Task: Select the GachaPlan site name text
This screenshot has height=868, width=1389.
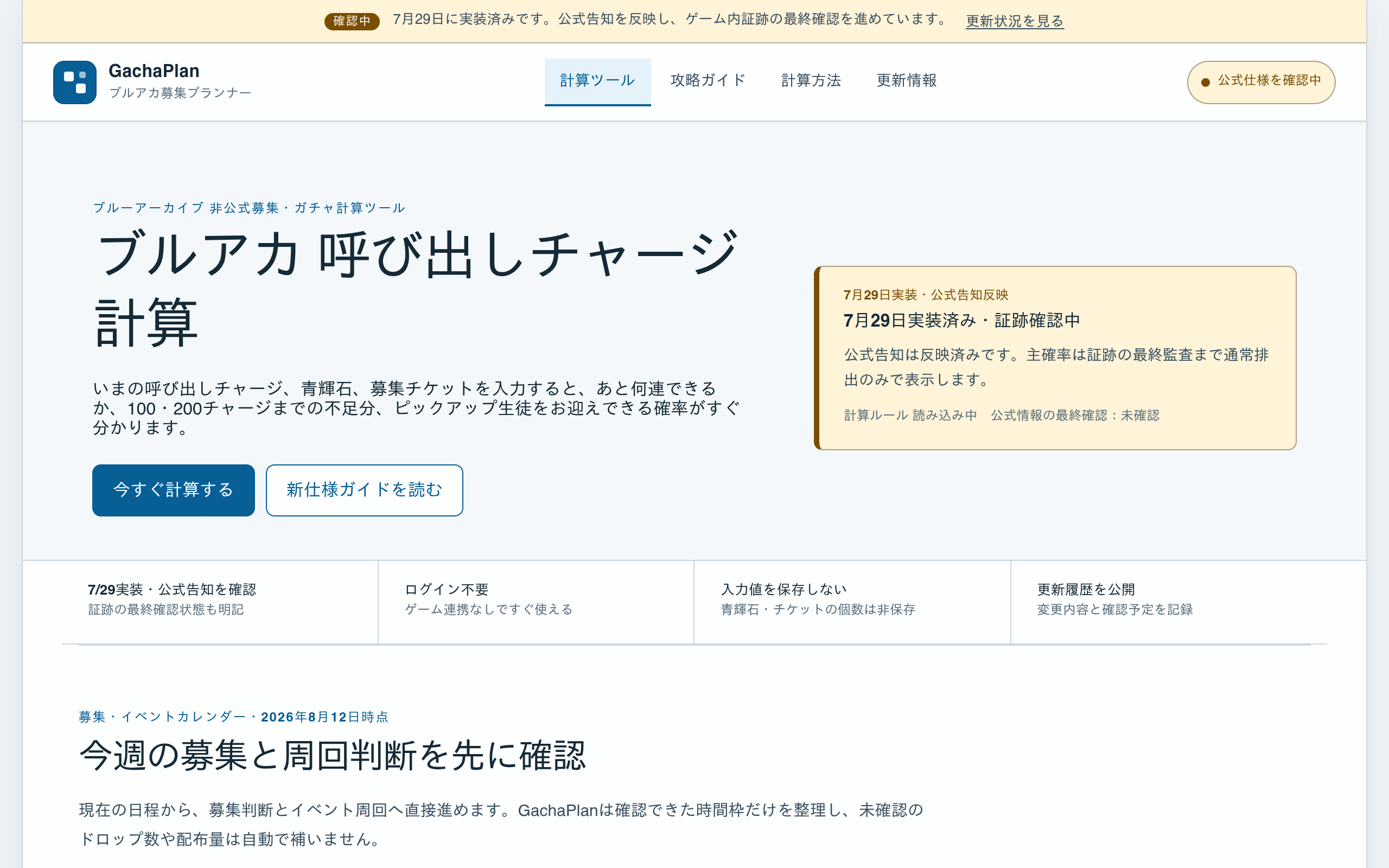Action: pos(154,71)
